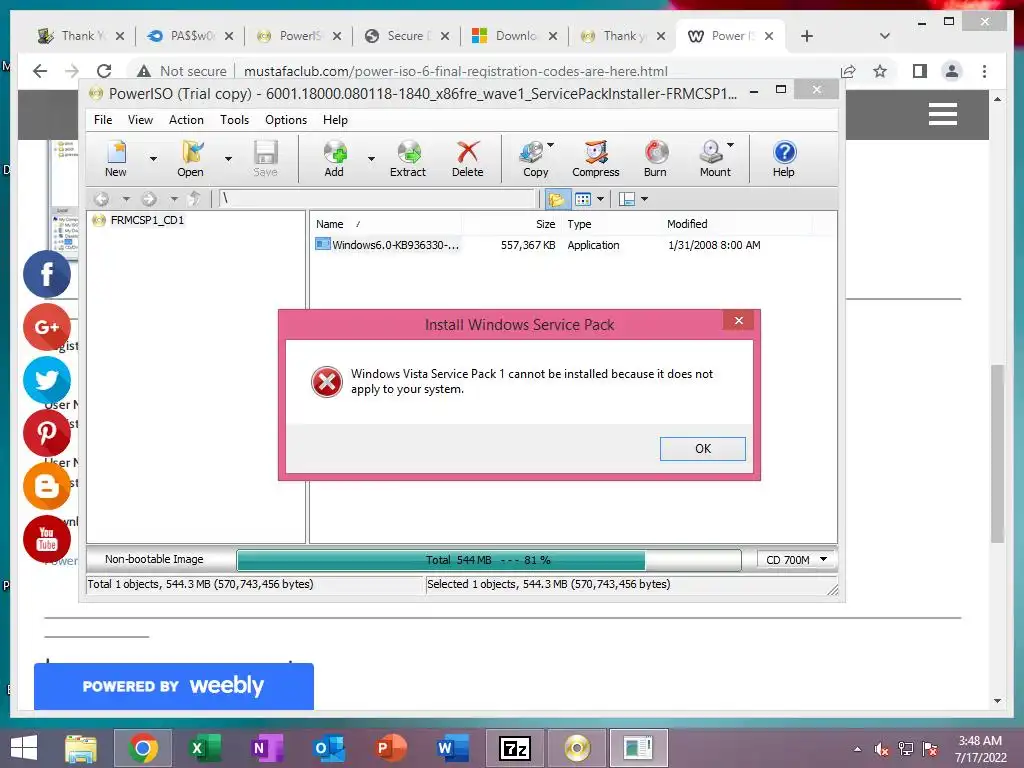Open the Tools menu
Image resolution: width=1024 pixels, height=768 pixels.
234,120
